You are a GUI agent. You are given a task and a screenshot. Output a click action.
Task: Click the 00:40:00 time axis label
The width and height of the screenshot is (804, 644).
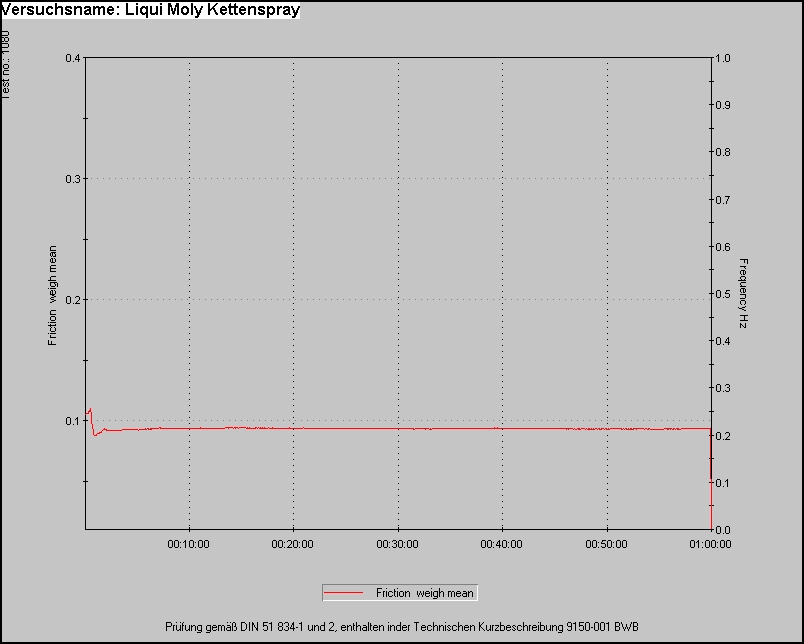pyautogui.click(x=501, y=544)
